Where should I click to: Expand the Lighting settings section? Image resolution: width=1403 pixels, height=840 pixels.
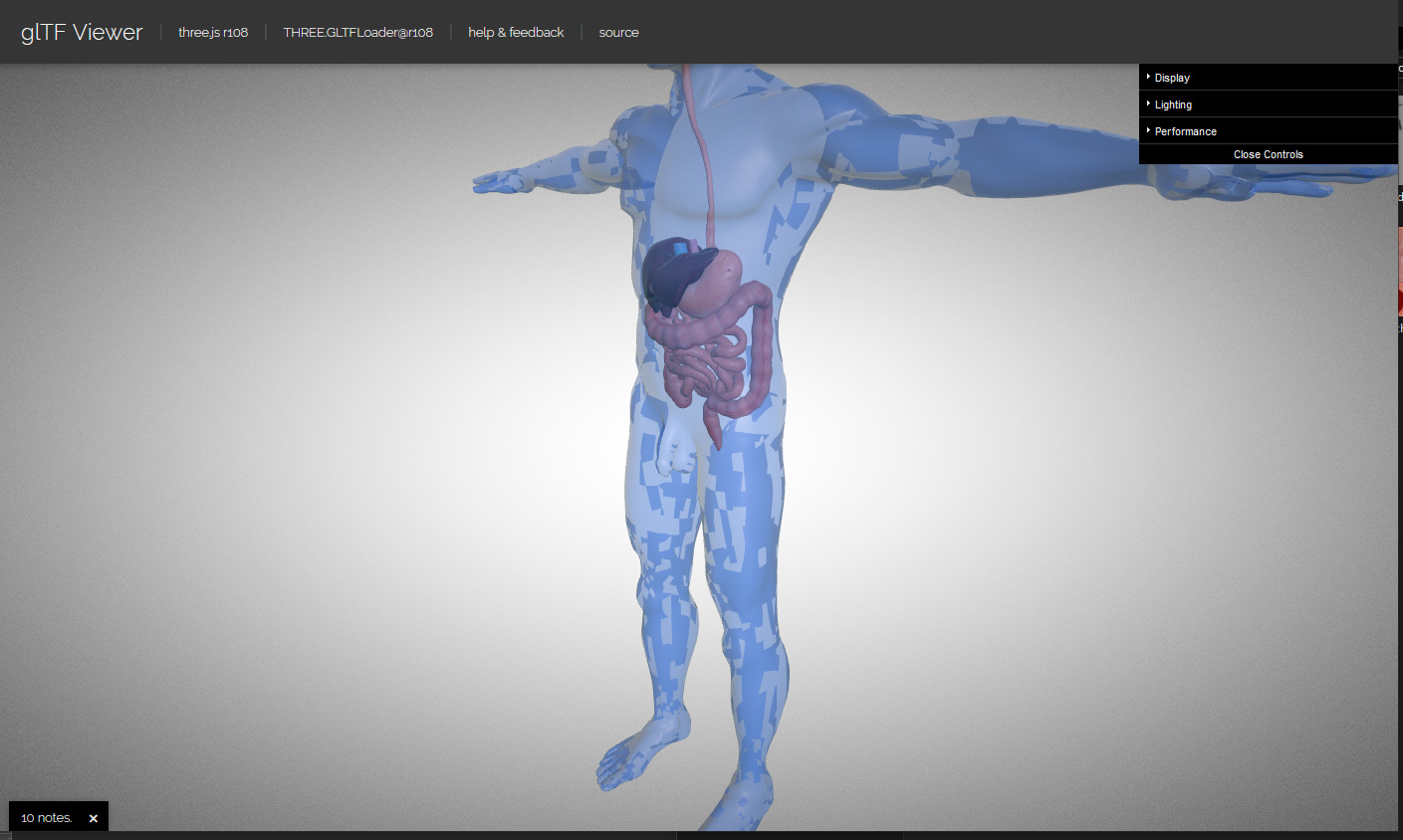[x=1173, y=104]
